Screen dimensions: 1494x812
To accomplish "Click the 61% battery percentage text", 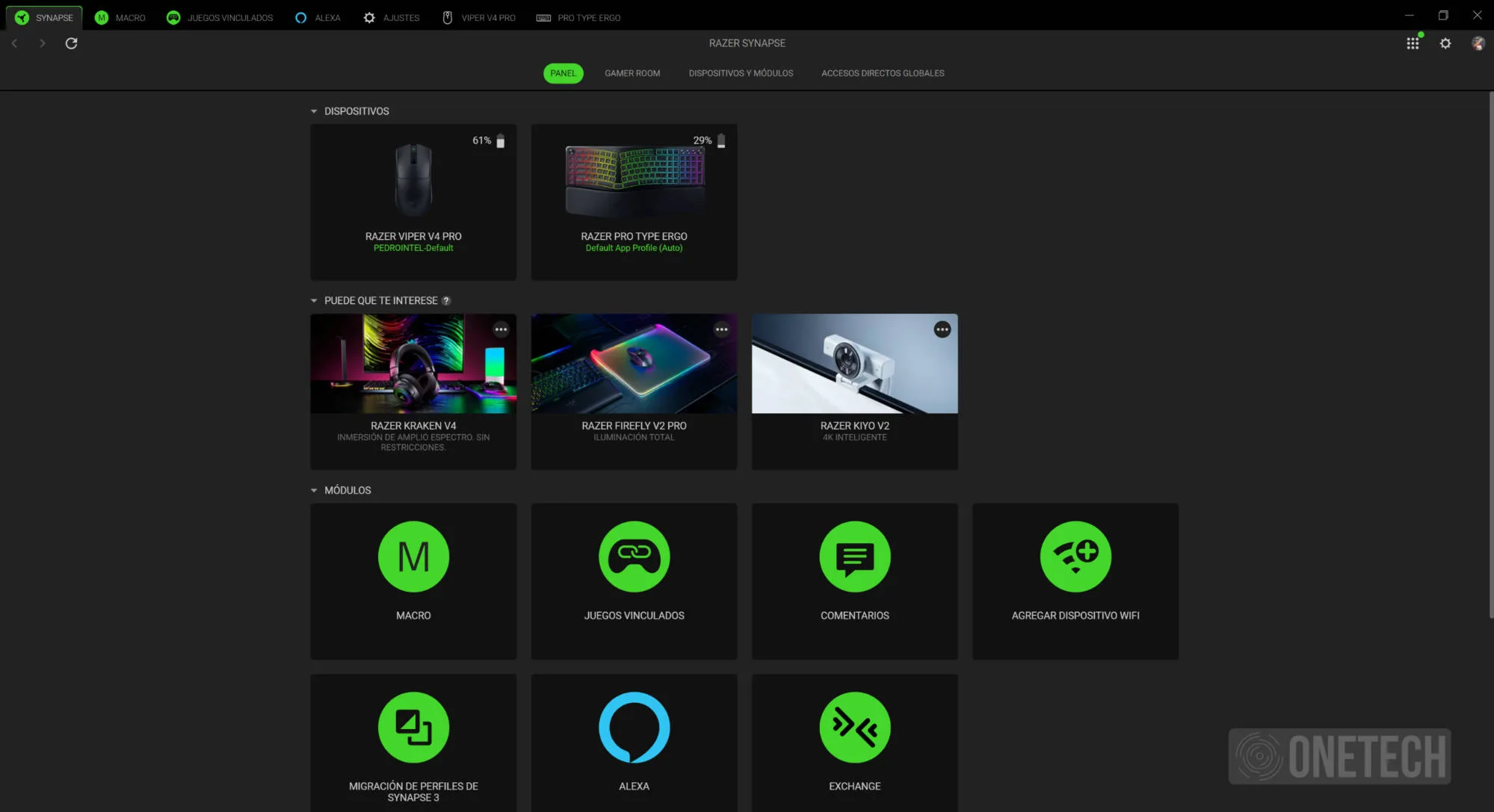I will point(481,140).
